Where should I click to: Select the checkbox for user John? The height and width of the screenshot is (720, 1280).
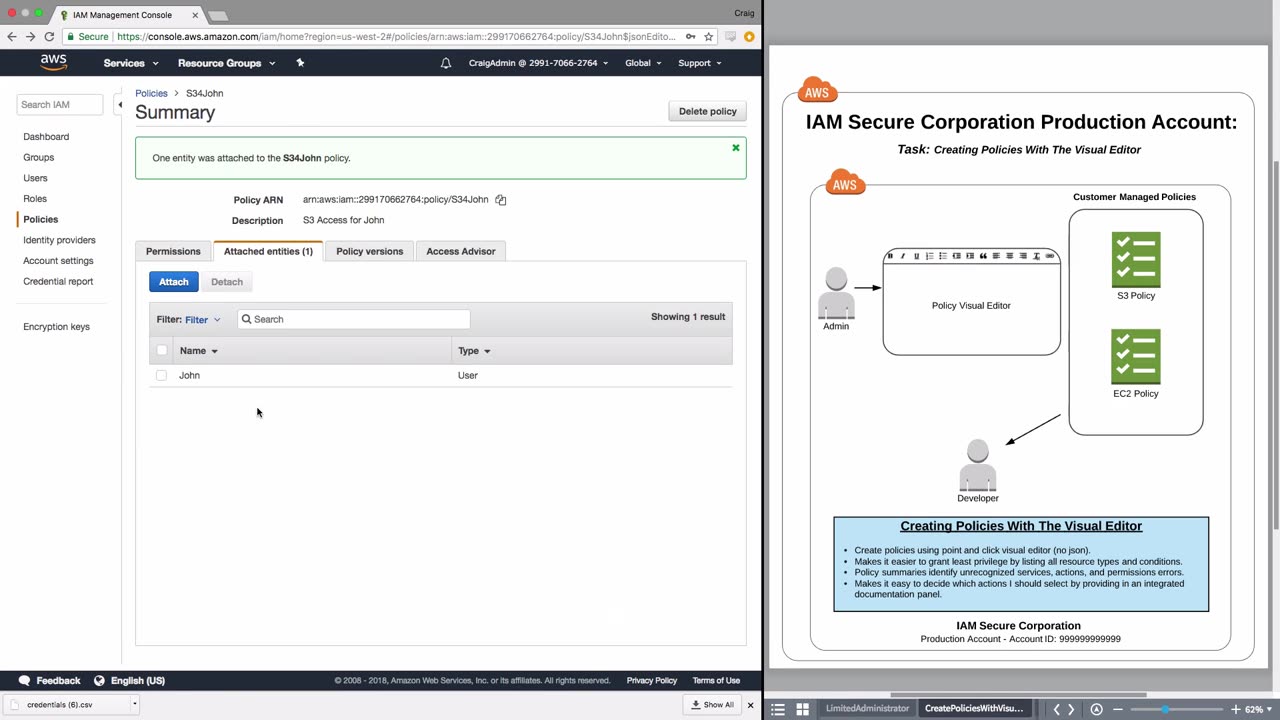click(162, 375)
